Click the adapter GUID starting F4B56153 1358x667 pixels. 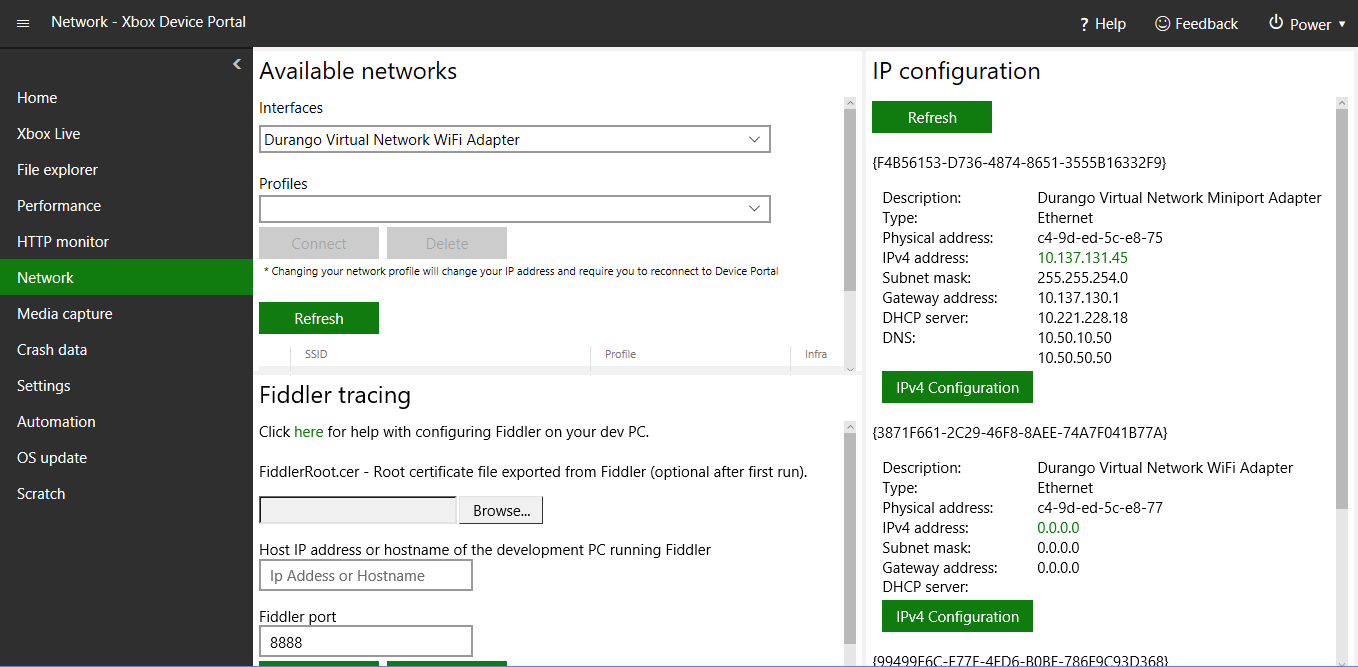click(x=1019, y=162)
